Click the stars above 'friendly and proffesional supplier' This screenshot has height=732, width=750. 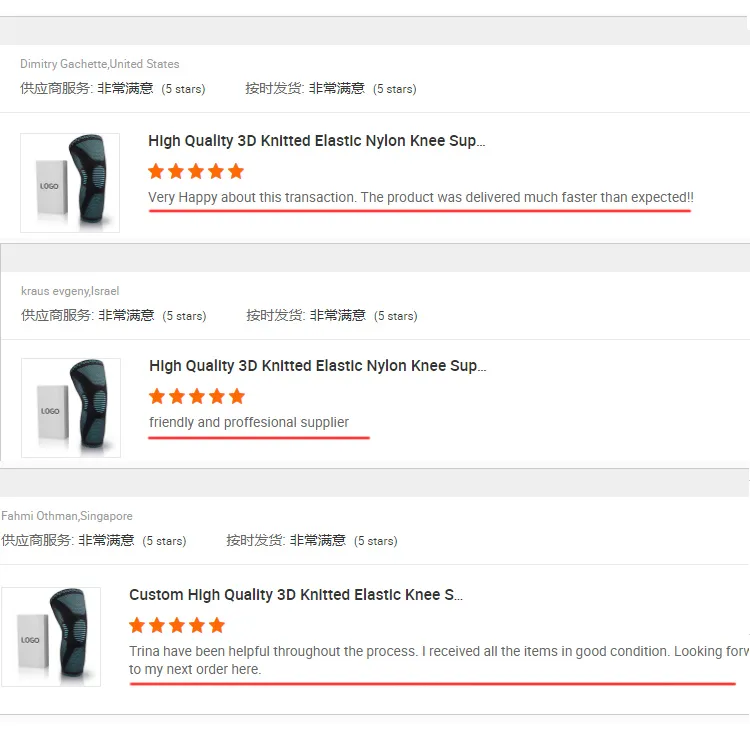tap(197, 396)
